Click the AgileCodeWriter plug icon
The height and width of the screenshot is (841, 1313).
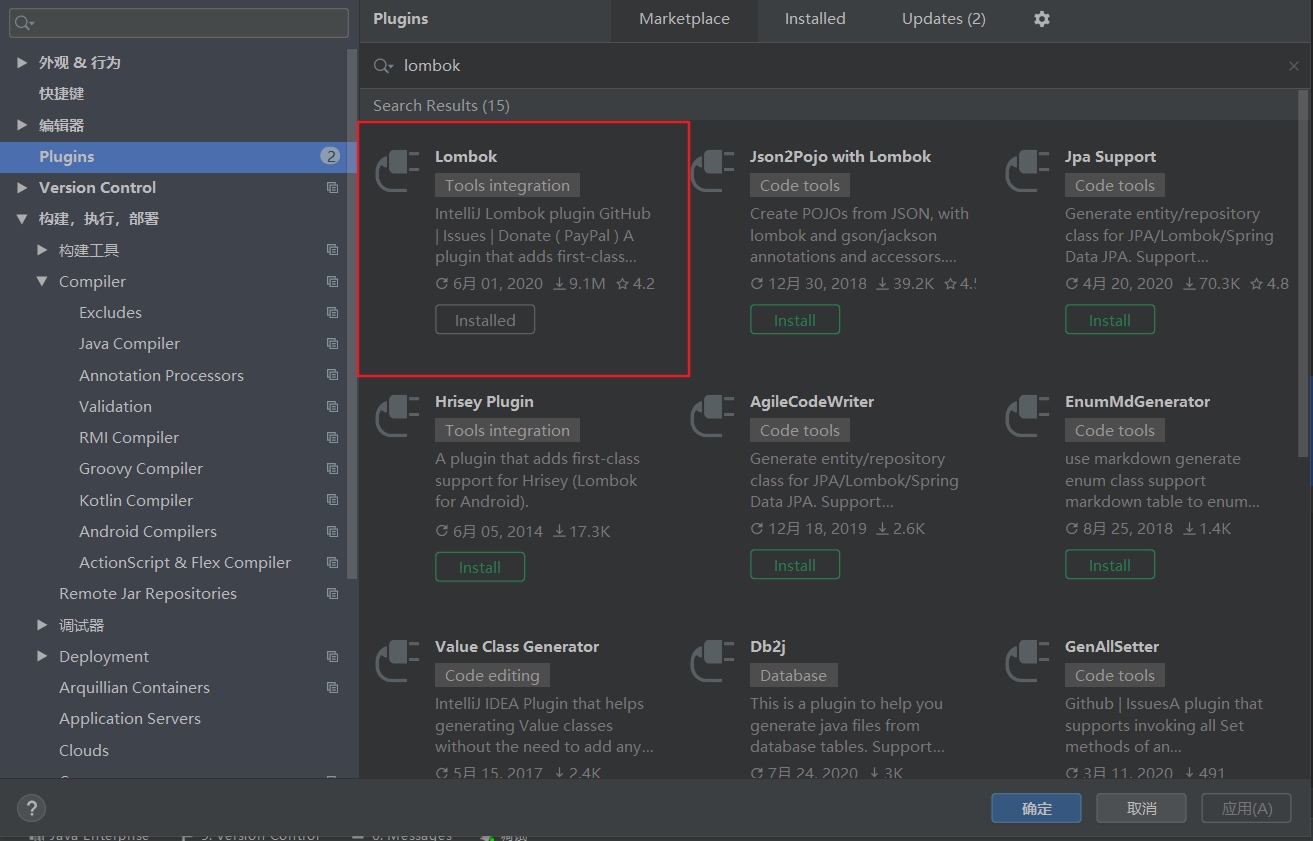tap(713, 415)
